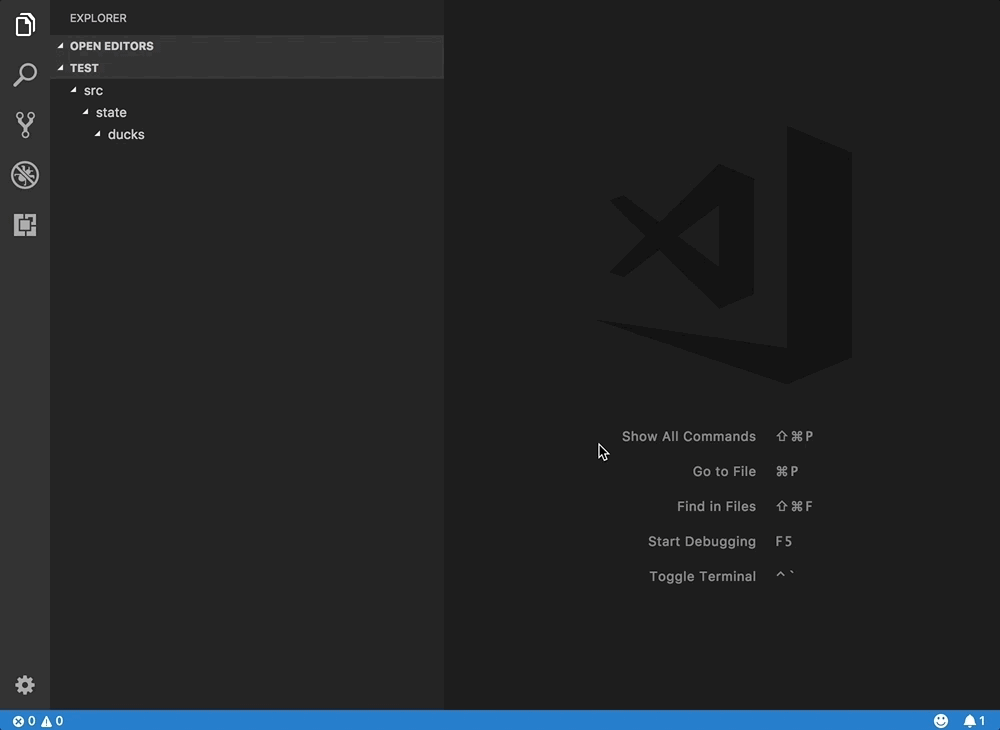
Task: Collapse the src folder arrow
Action: tap(73, 90)
